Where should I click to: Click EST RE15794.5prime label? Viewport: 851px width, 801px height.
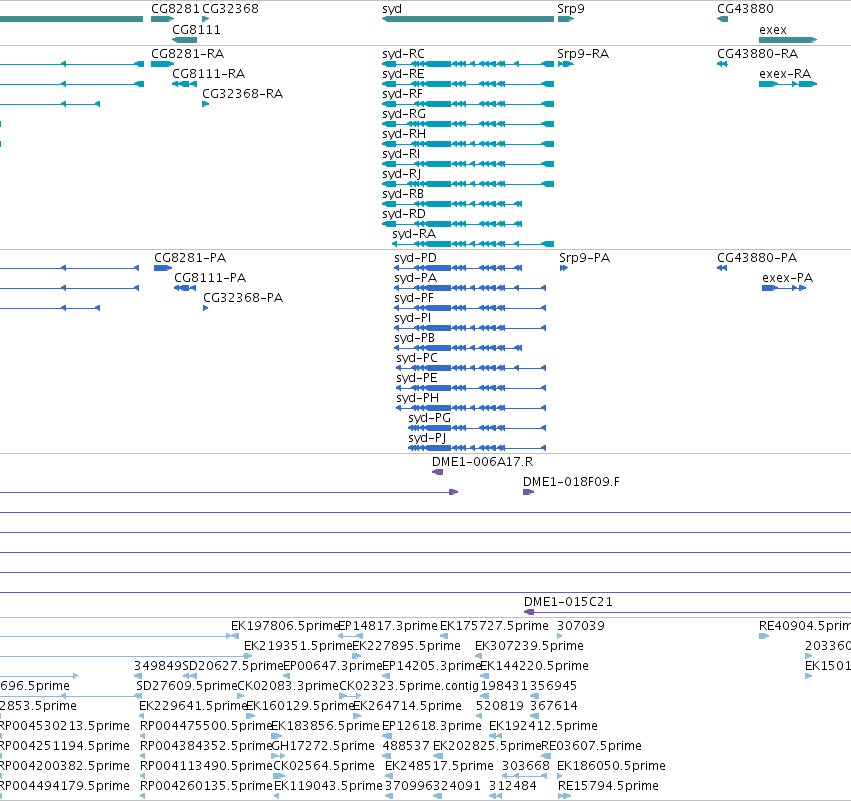(608, 786)
